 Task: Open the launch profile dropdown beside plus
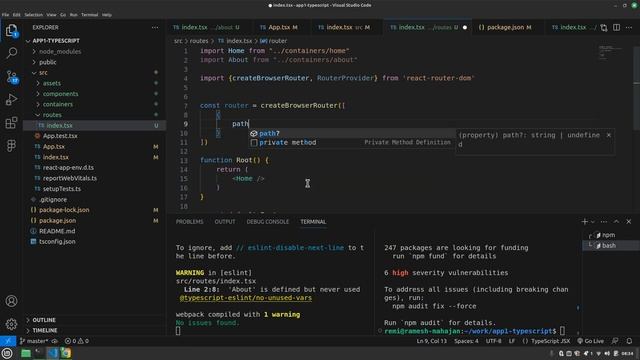point(593,222)
